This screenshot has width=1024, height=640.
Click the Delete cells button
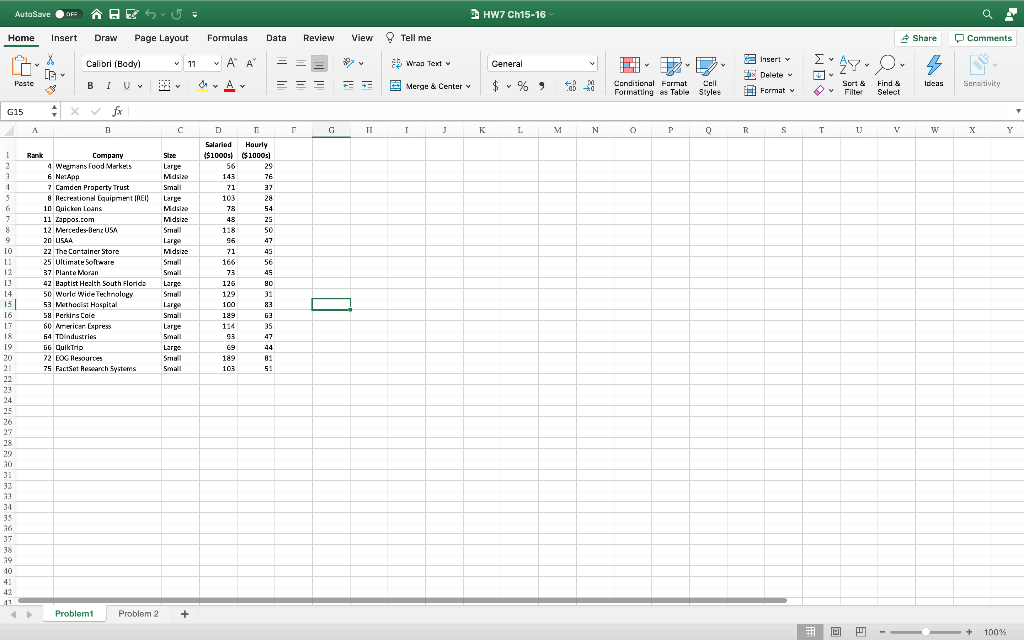point(769,74)
